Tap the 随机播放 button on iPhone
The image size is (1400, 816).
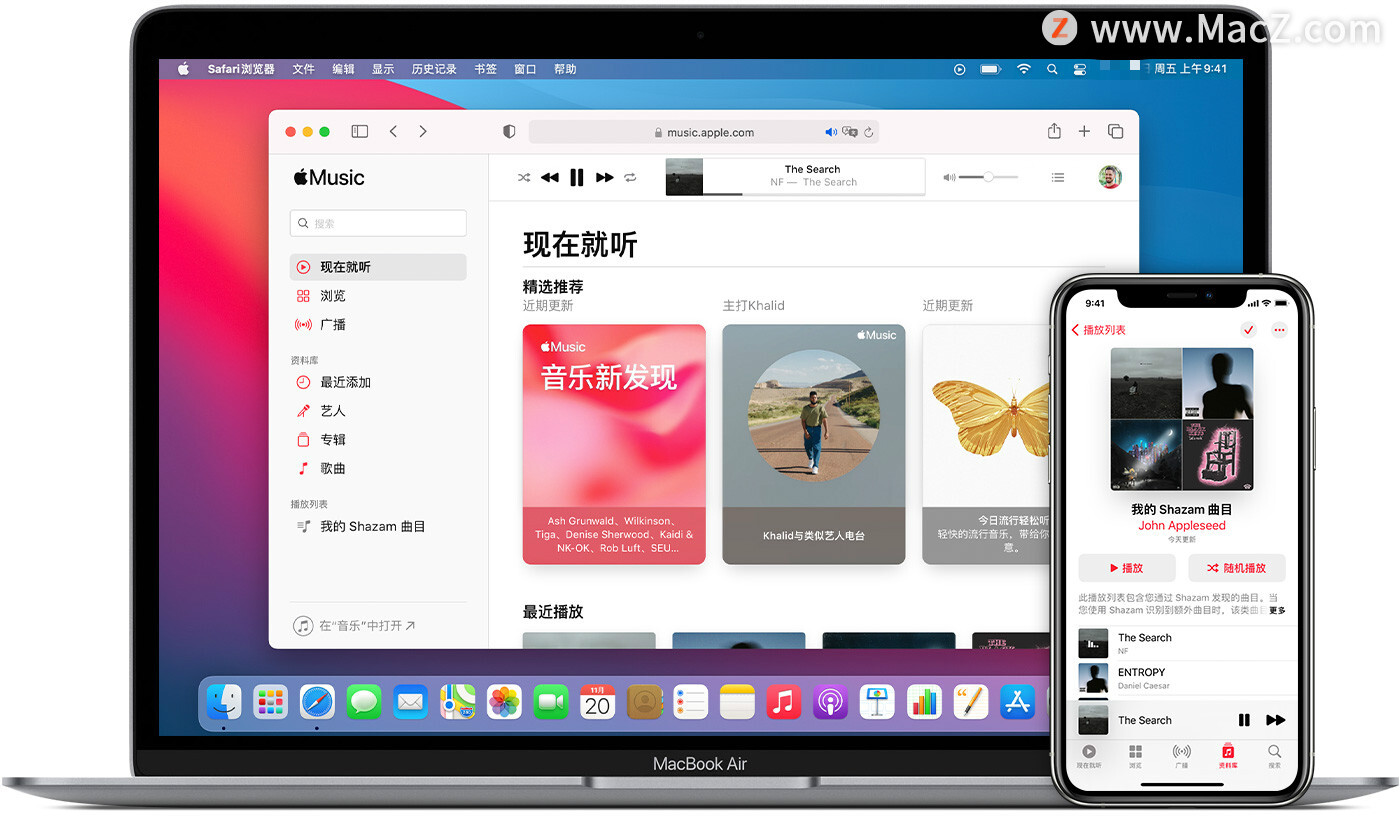(x=1237, y=567)
